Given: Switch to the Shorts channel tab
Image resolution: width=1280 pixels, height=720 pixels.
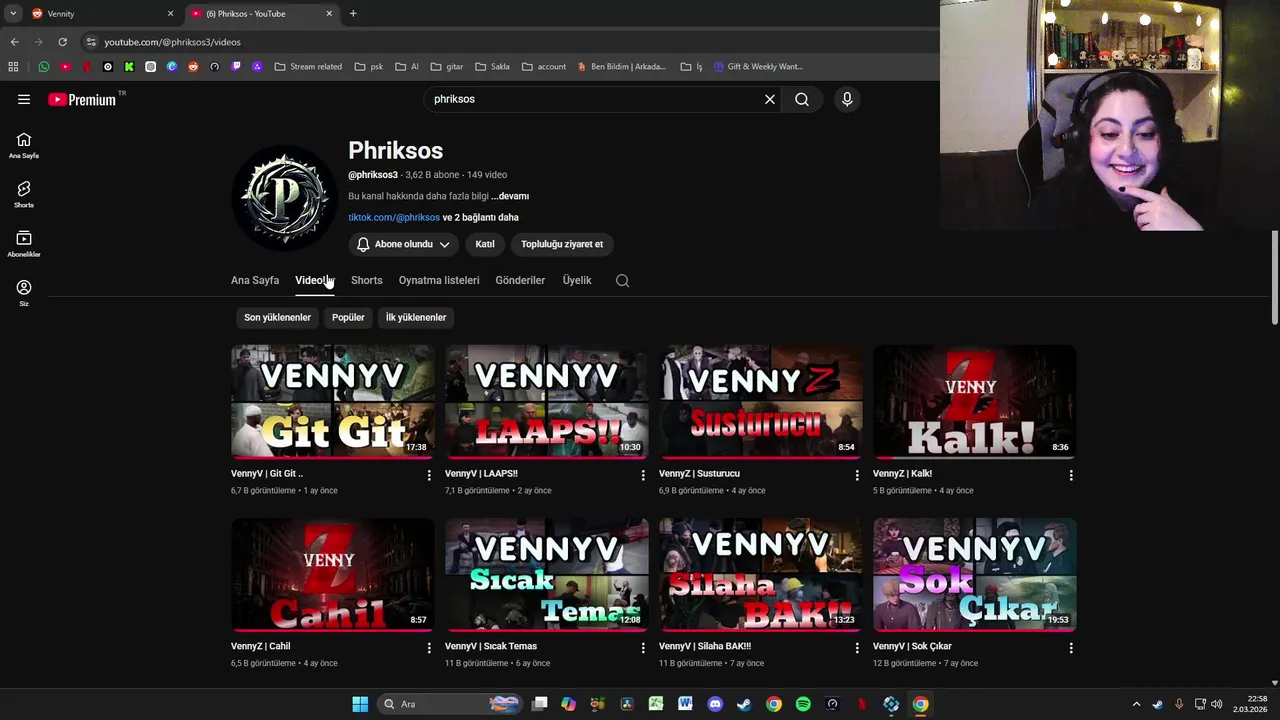Looking at the screenshot, I should [367, 280].
